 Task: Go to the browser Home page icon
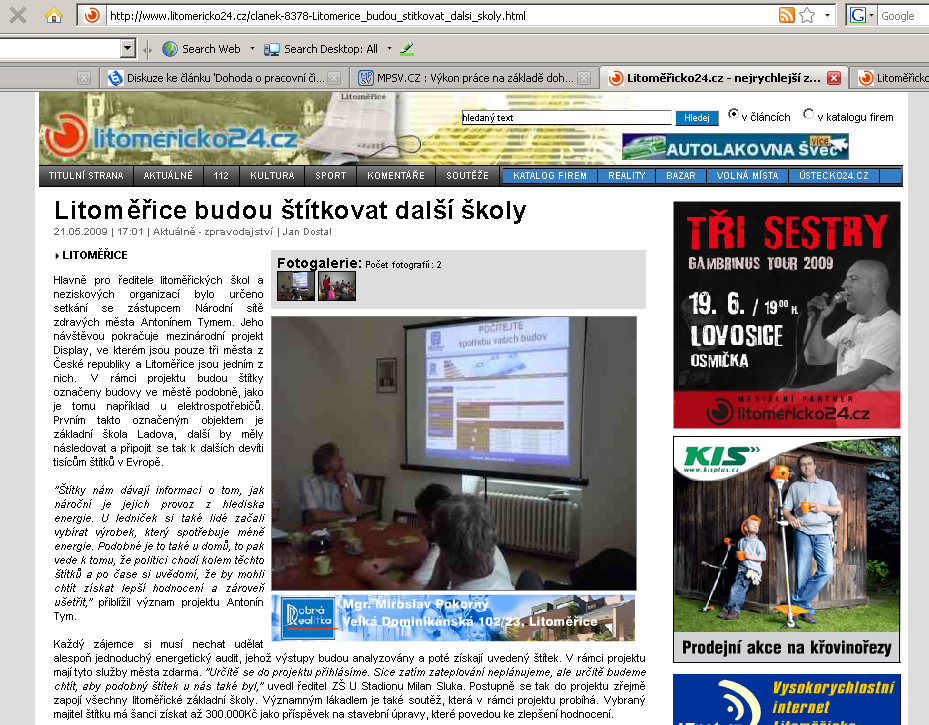pyautogui.click(x=54, y=15)
